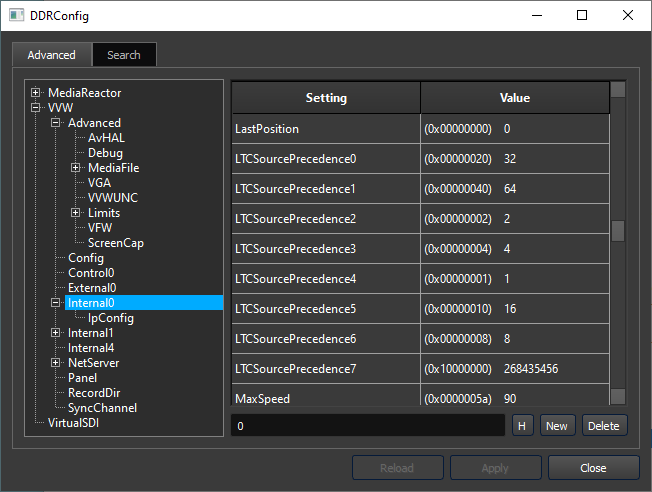Select VirtualSDI in the tree
Viewport: 652px width, 492px height.
[x=74, y=423]
